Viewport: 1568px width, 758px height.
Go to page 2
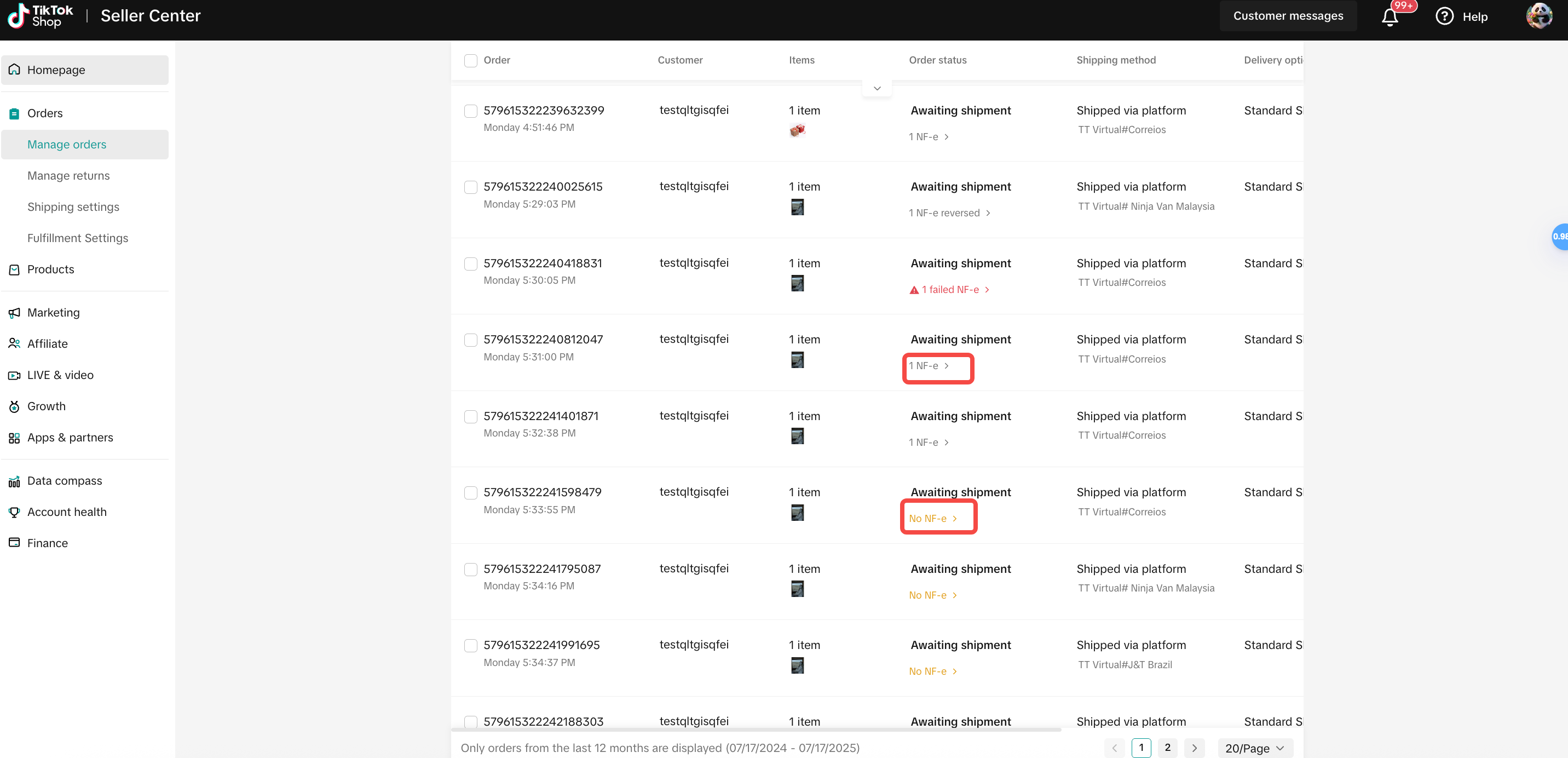(x=1167, y=748)
